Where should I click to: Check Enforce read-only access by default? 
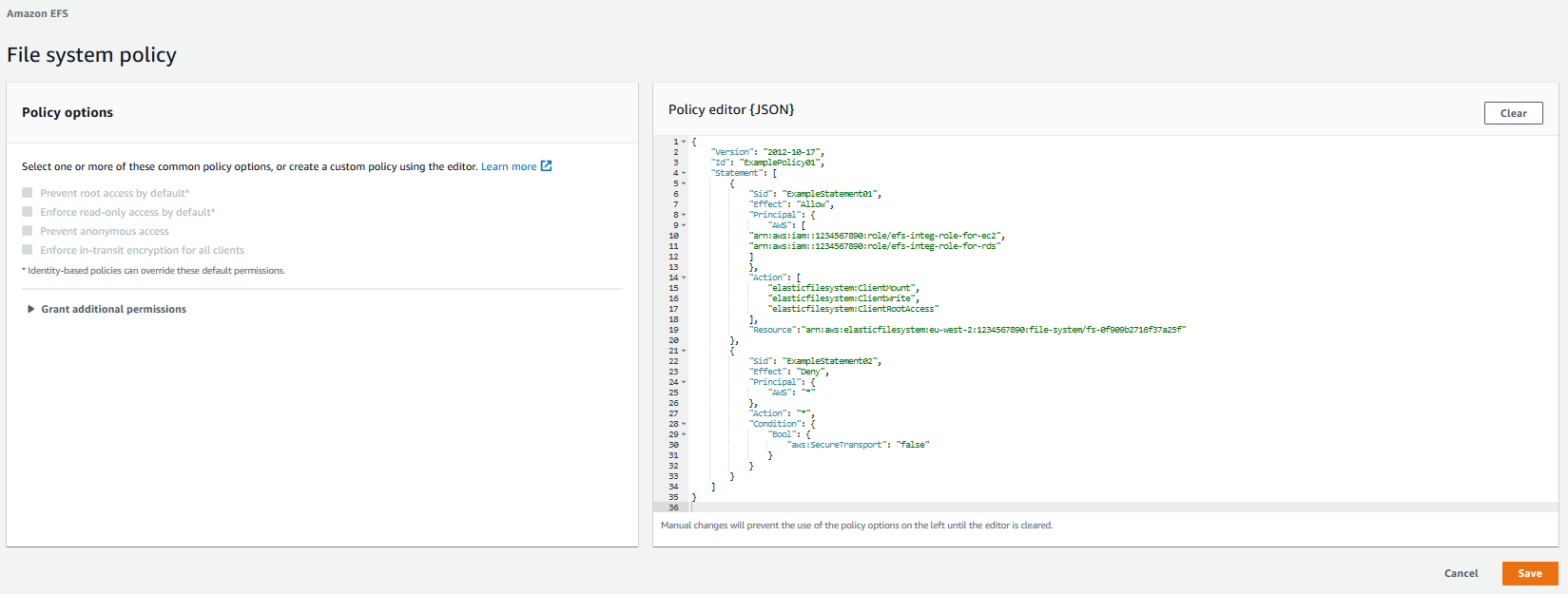coord(28,212)
